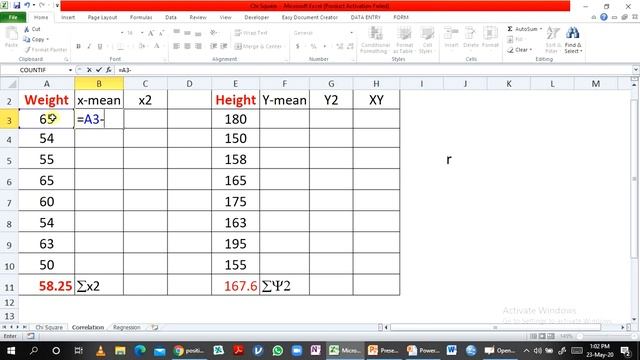Customize Quick Access Toolbar dropdown

pyautogui.click(x=57, y=6)
